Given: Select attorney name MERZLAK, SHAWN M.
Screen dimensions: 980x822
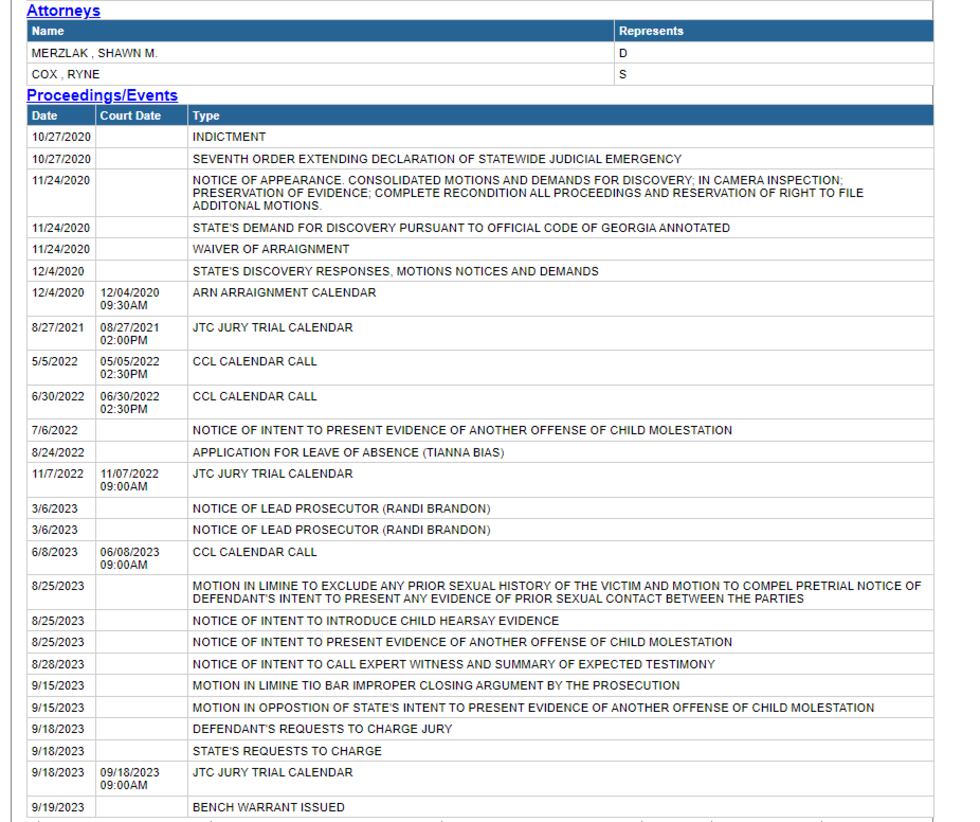Looking at the screenshot, I should [x=94, y=53].
